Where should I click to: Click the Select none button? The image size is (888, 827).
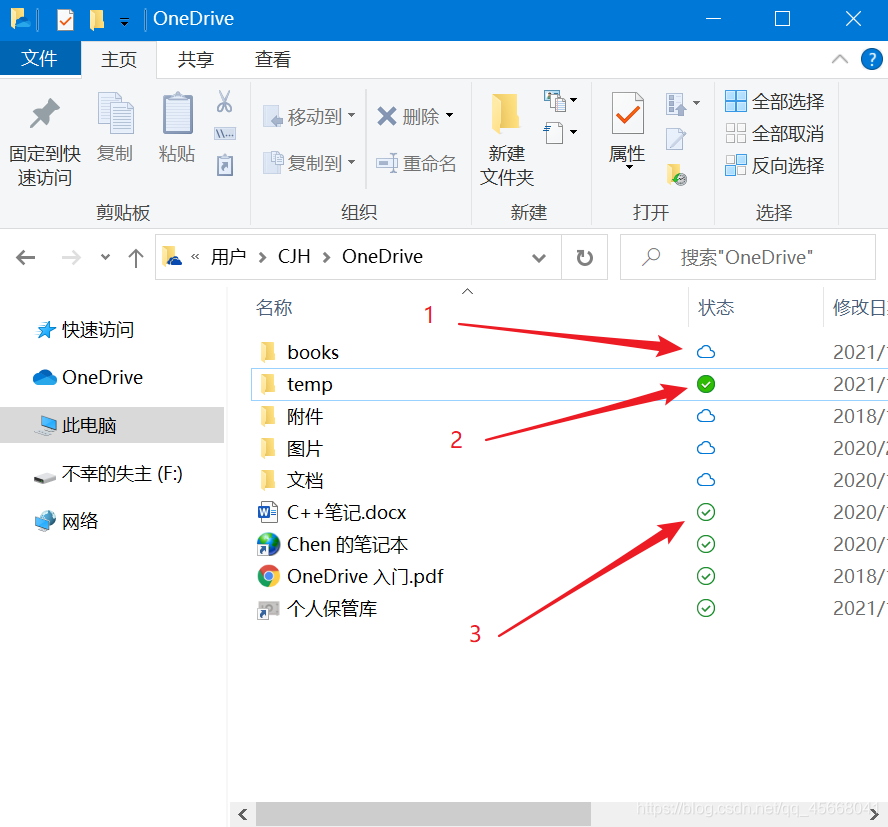point(774,134)
